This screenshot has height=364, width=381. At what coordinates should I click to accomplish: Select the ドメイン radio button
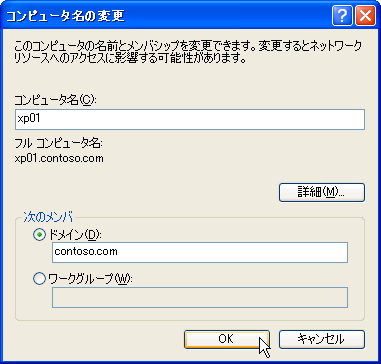click(x=39, y=235)
